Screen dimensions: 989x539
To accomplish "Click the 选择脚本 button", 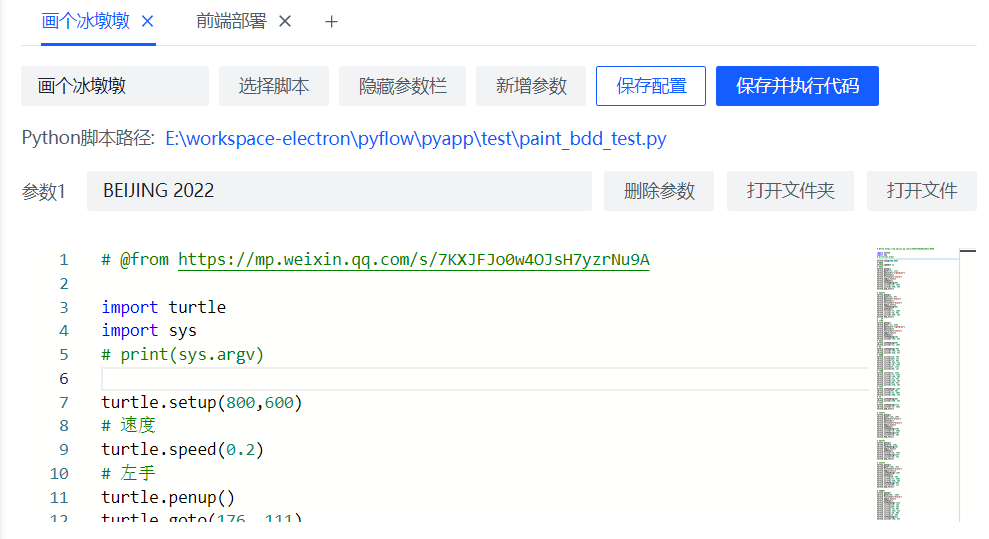I will click(274, 86).
